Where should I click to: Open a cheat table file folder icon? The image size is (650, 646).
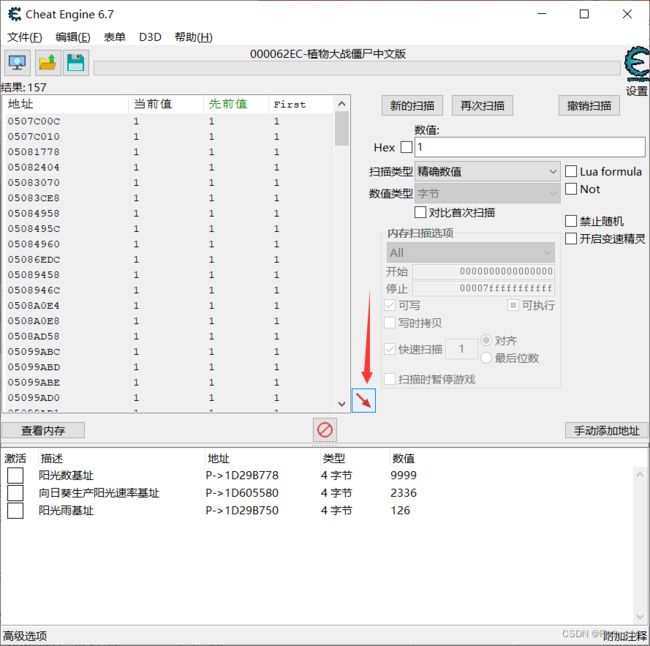(48, 63)
